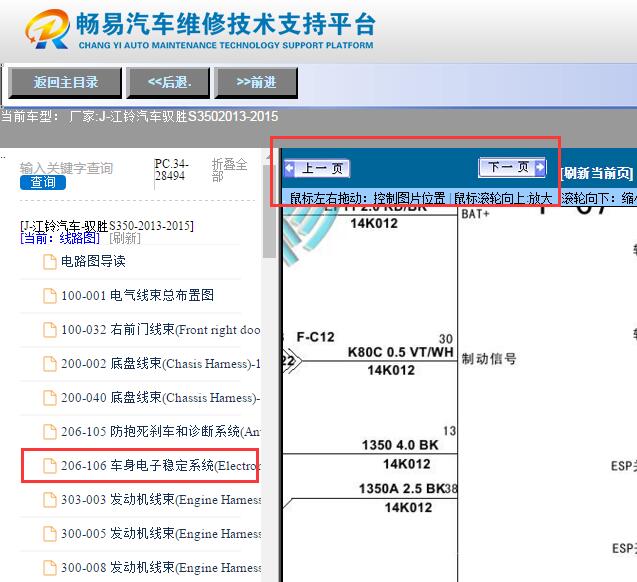Open 200-040 底盘线束 item

click(x=161, y=398)
